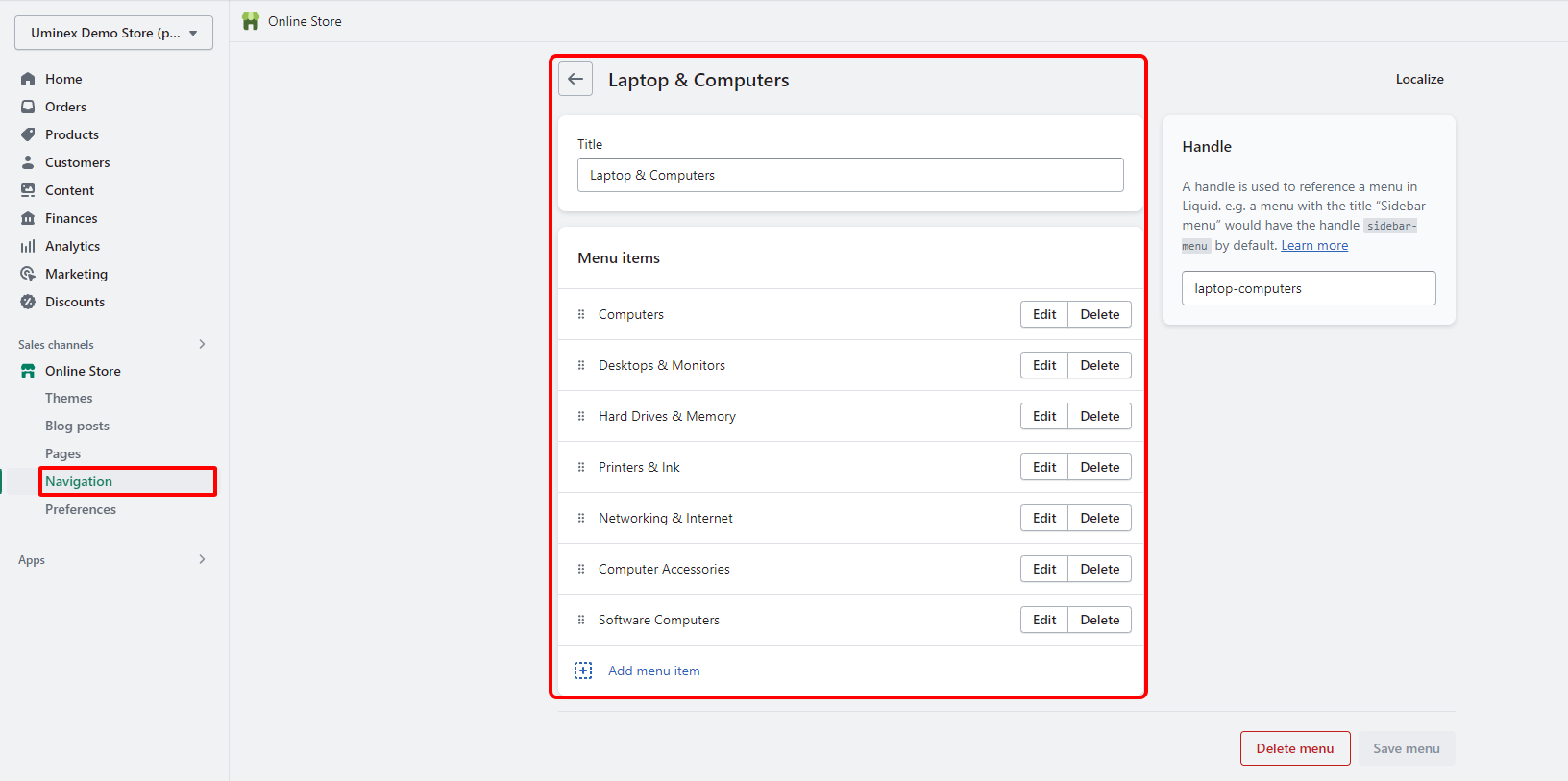
Task: Click the Marketing target icon
Action: click(x=28, y=274)
